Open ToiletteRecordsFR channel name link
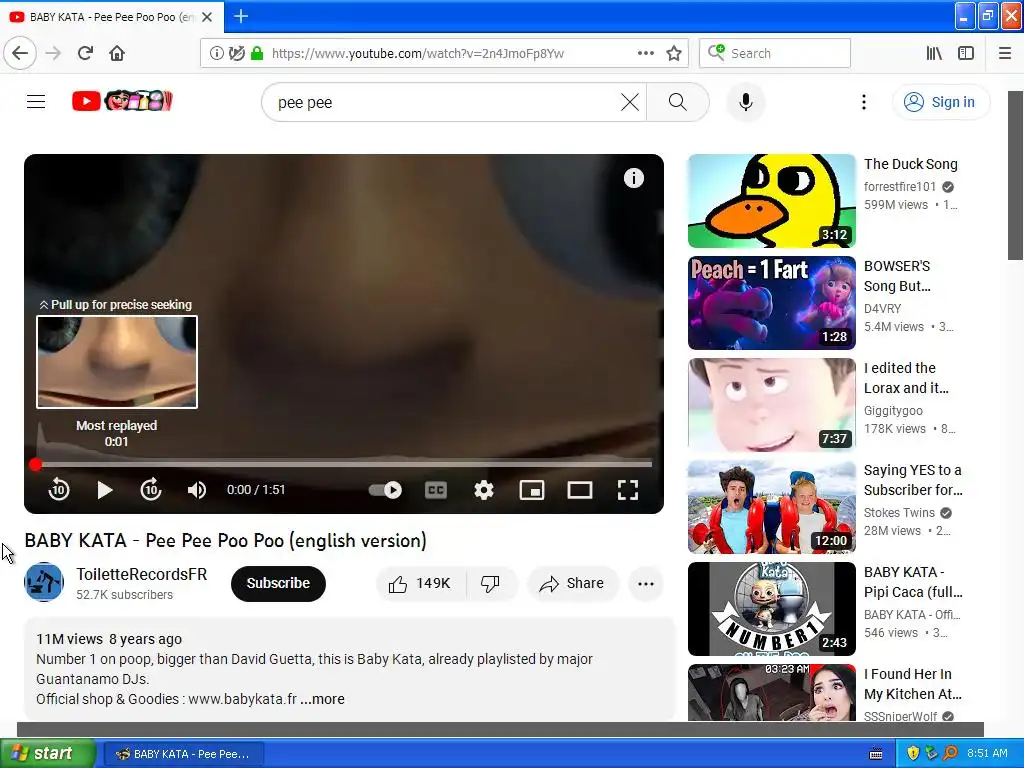Viewport: 1024px width, 768px height. click(x=142, y=574)
